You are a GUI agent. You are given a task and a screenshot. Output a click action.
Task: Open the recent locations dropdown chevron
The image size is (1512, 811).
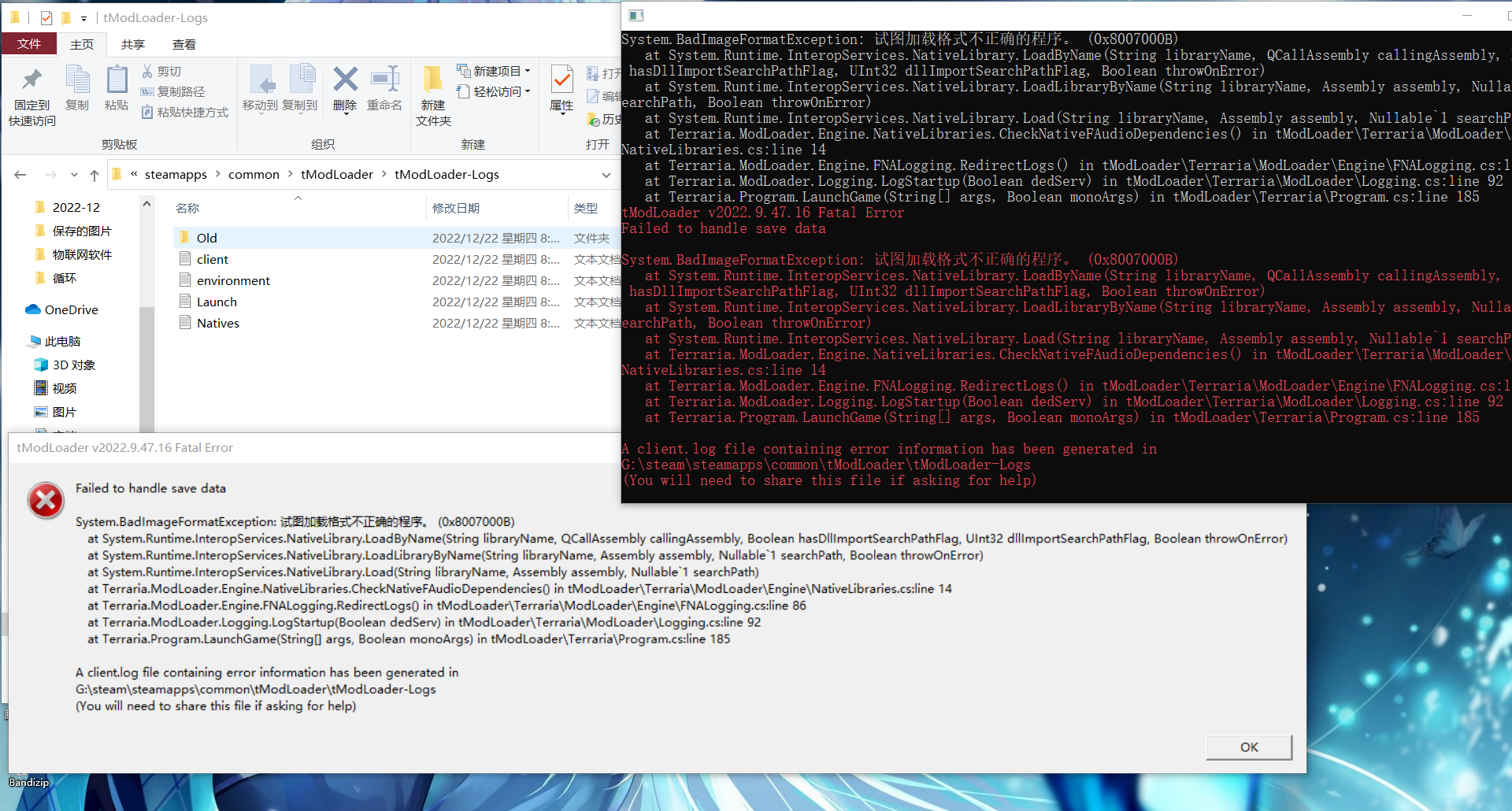pos(74,175)
